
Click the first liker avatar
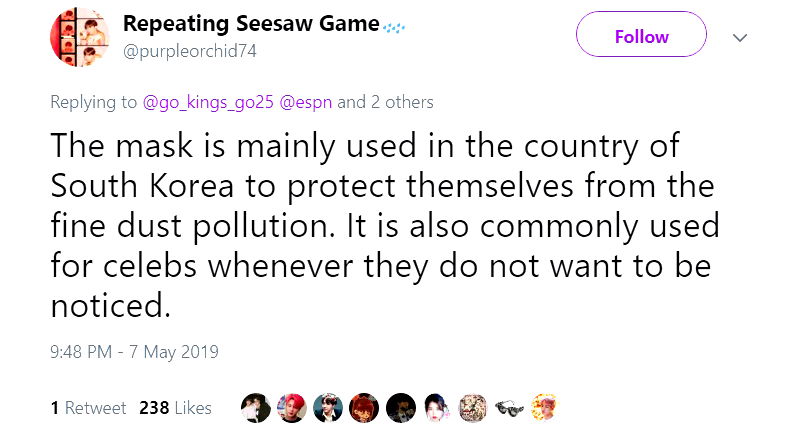tap(256, 407)
